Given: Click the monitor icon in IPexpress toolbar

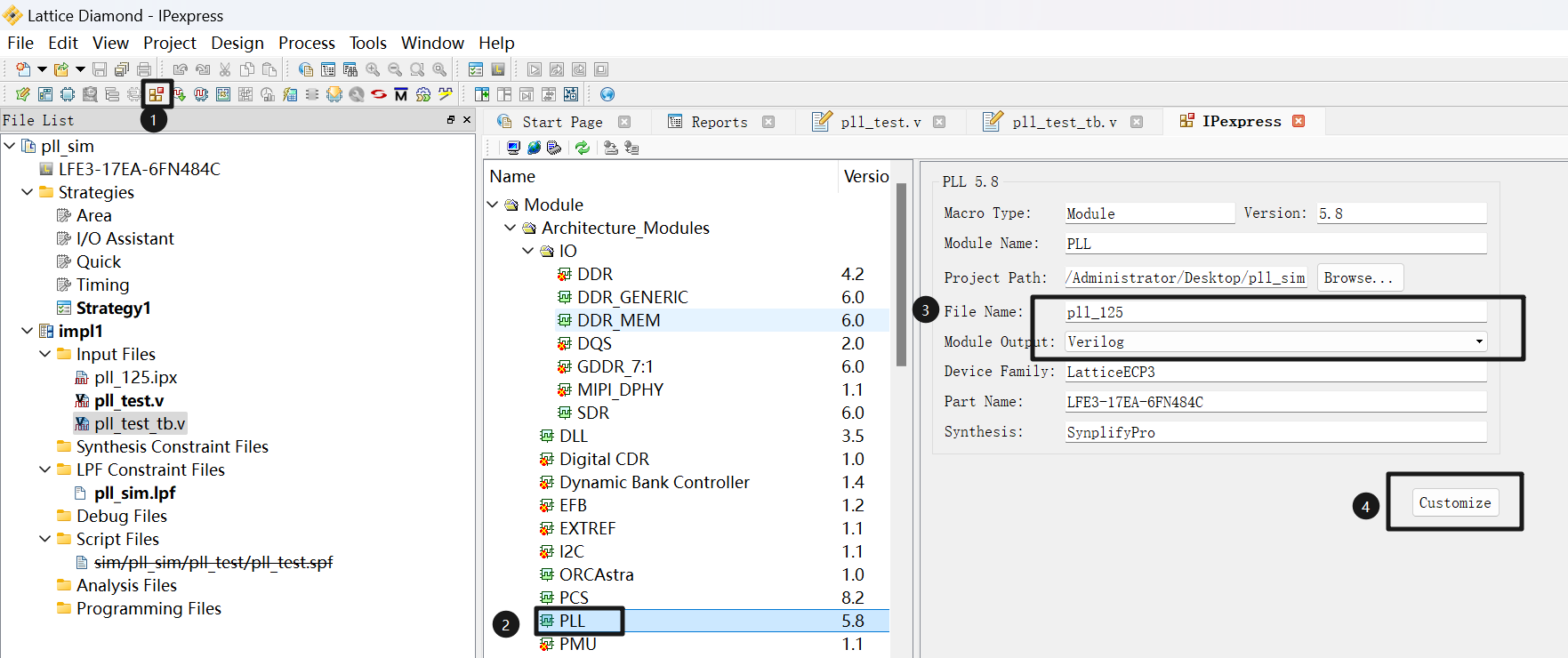Looking at the screenshot, I should (513, 148).
